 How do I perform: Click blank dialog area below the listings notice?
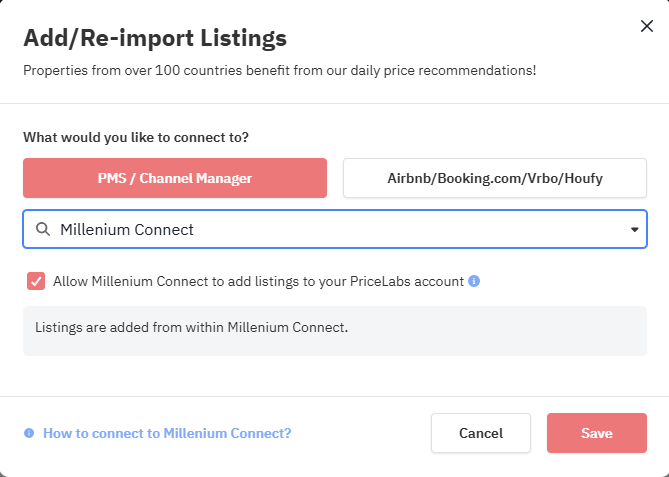(334, 375)
